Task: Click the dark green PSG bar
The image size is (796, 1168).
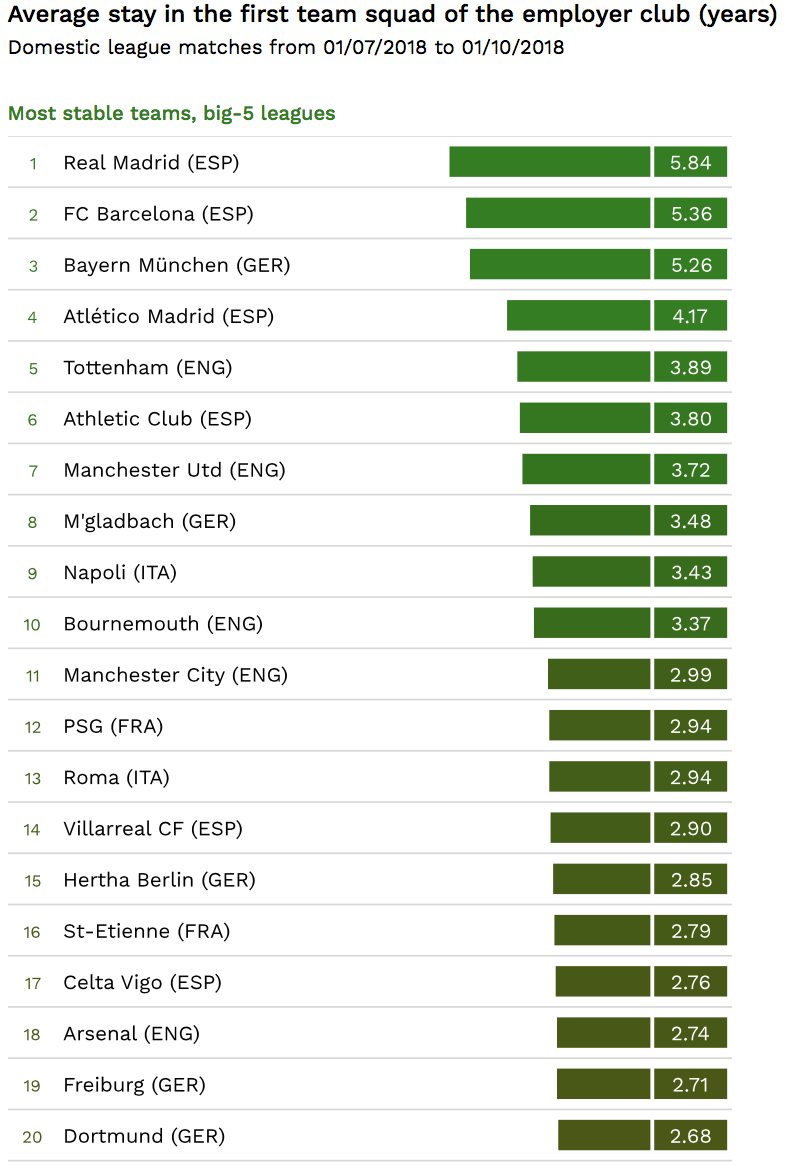Action: click(599, 726)
